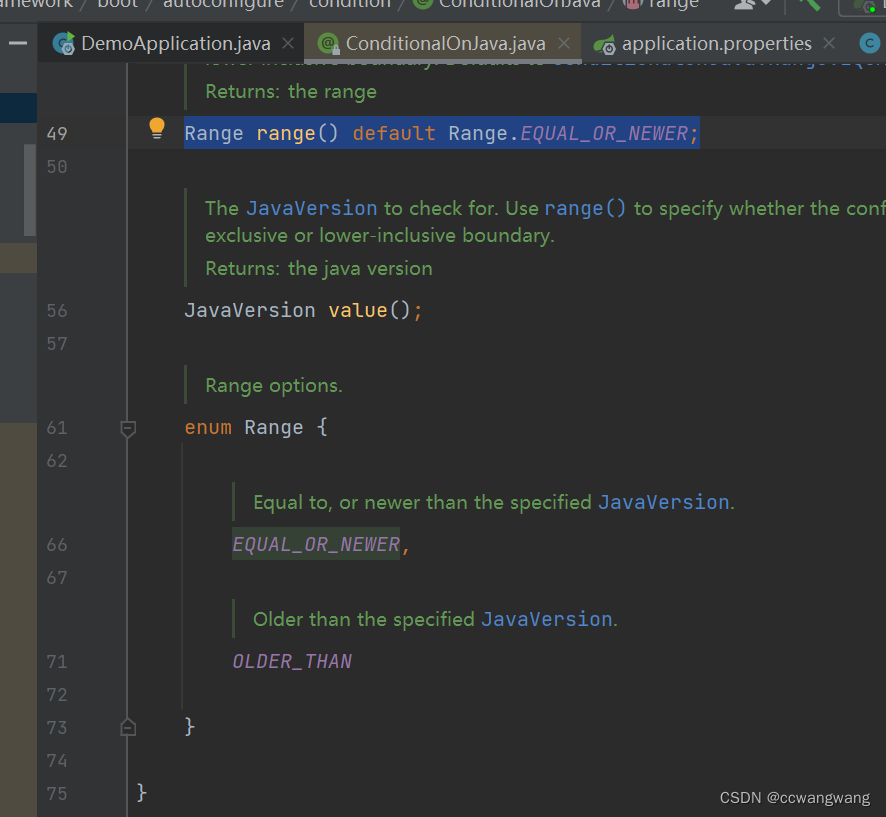
Task: Collapse the tool window with the minus icon
Action: point(18,43)
